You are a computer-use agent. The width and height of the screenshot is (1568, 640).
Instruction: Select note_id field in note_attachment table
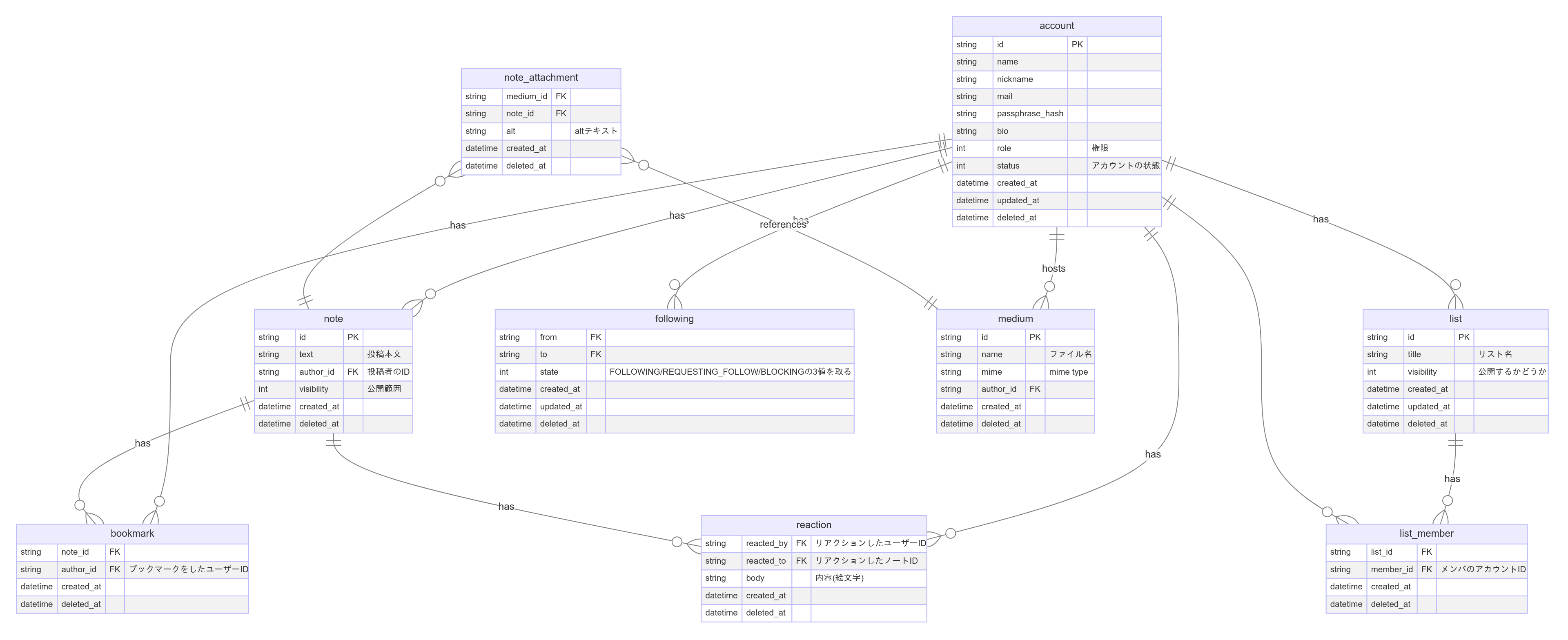pyautogui.click(x=526, y=114)
